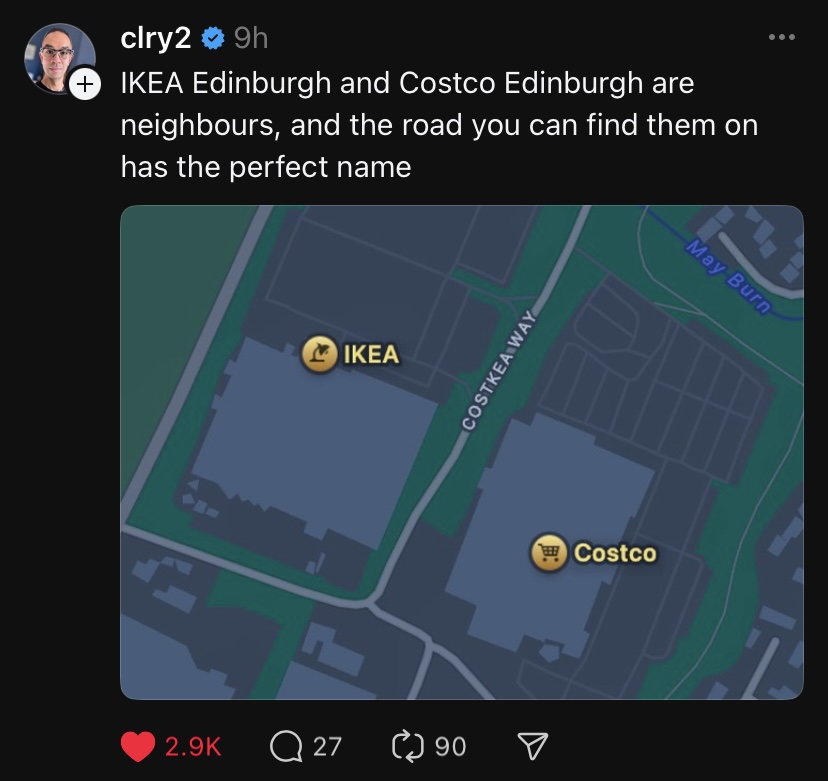828x781 pixels.
Task: Open the three-dot more options menu
Action: pyautogui.click(x=782, y=37)
